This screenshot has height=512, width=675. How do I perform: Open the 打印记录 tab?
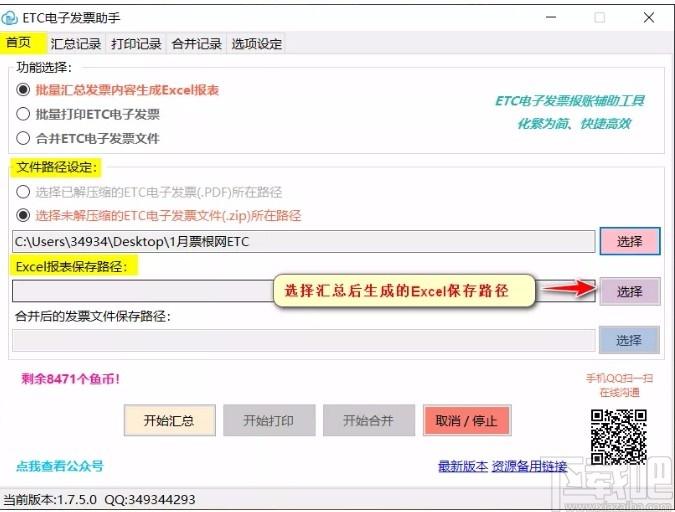click(136, 44)
